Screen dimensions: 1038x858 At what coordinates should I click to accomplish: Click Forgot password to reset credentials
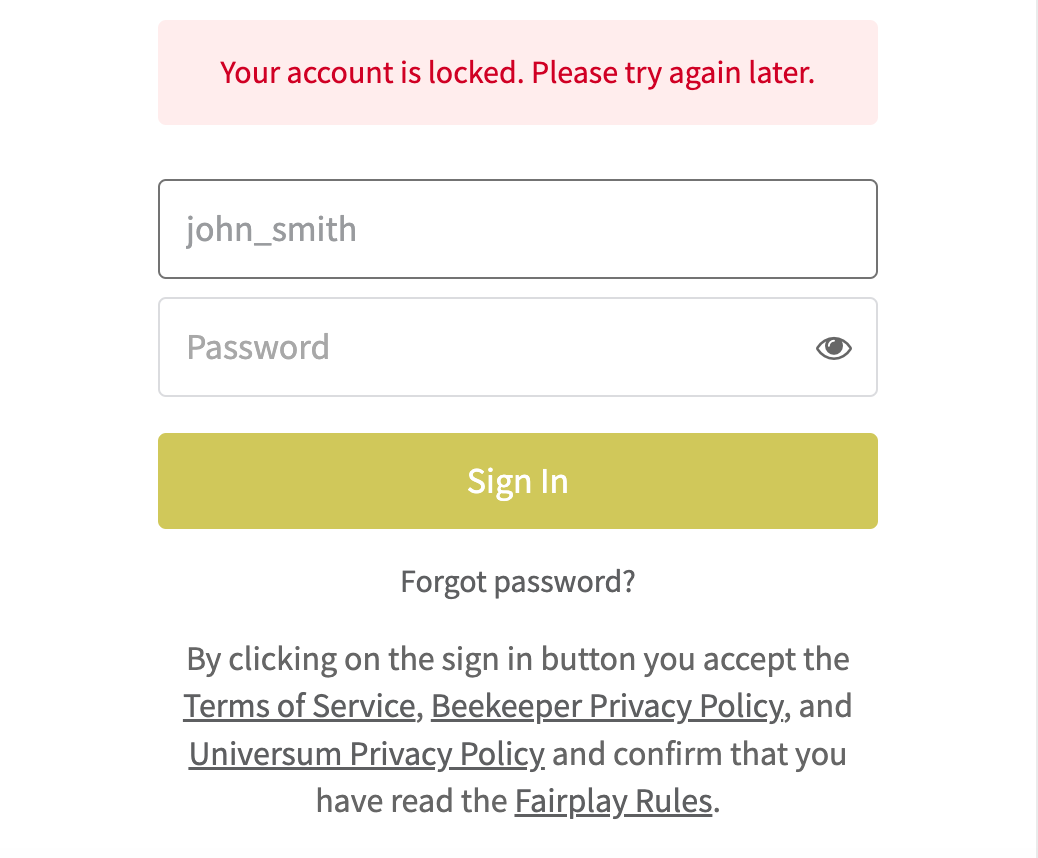coord(517,581)
